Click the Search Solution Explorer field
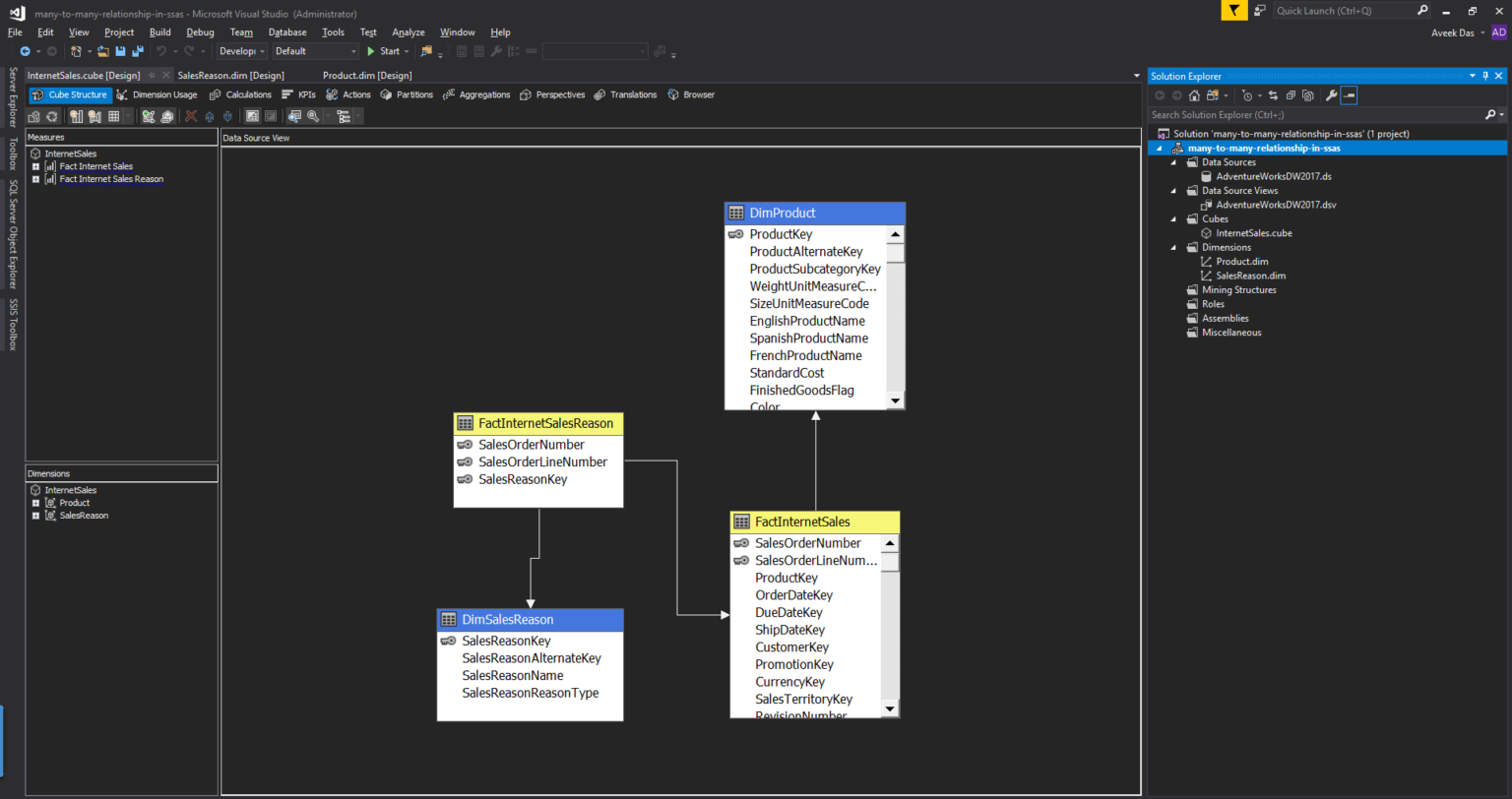The width and height of the screenshot is (1512, 799). coord(1280,114)
